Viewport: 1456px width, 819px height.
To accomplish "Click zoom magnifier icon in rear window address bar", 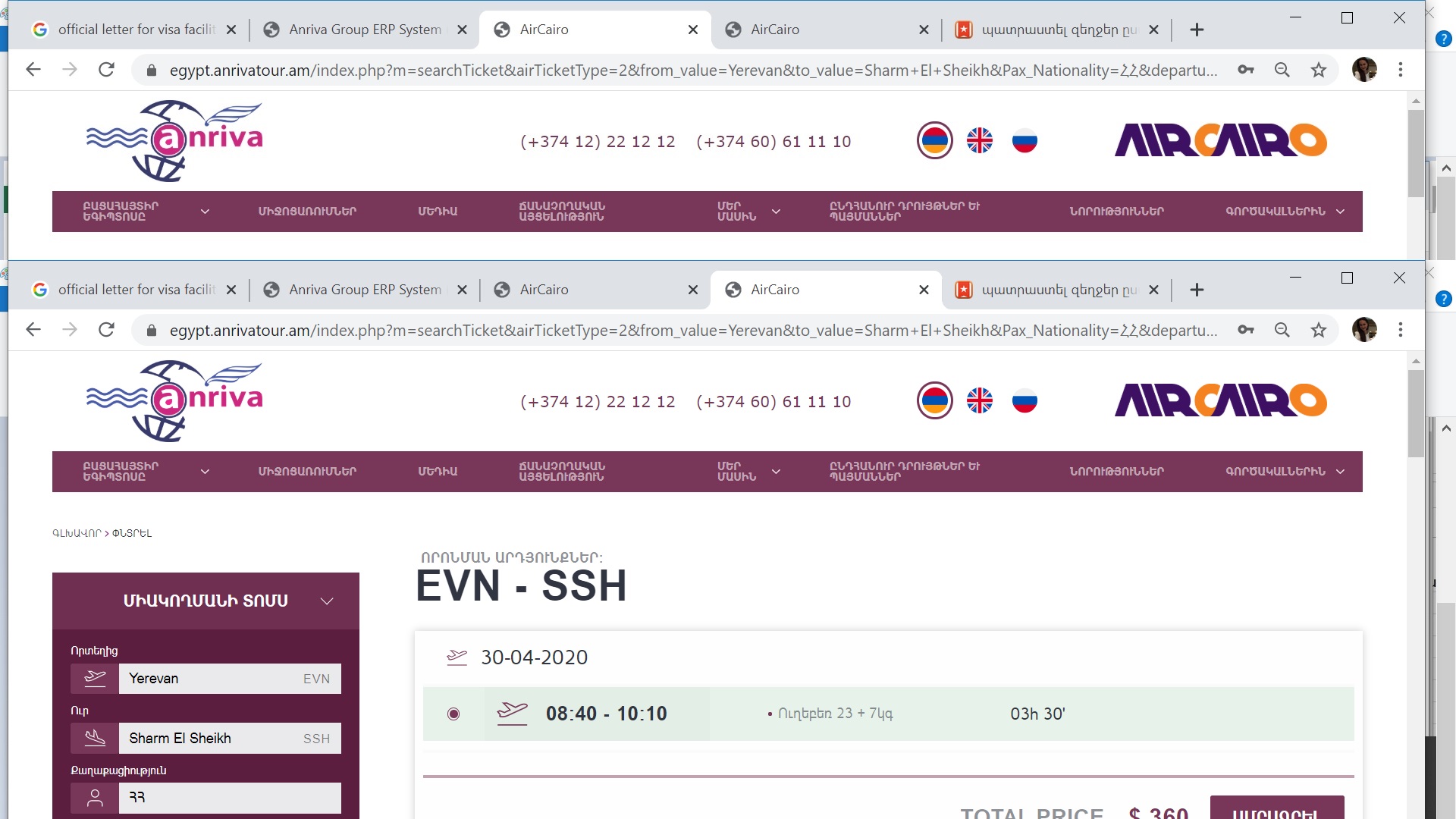I will point(1282,70).
